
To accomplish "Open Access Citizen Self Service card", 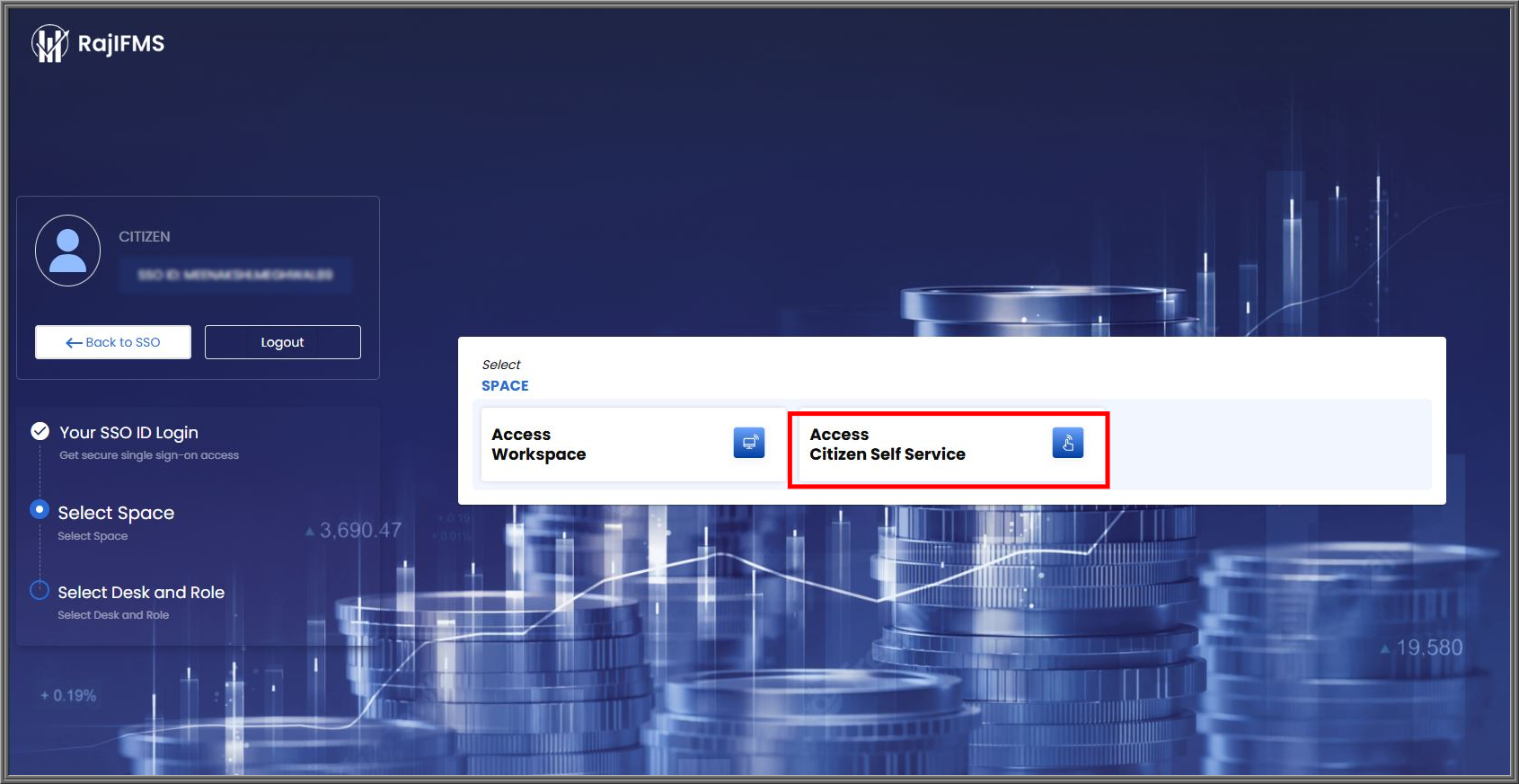I will pyautogui.click(x=949, y=450).
